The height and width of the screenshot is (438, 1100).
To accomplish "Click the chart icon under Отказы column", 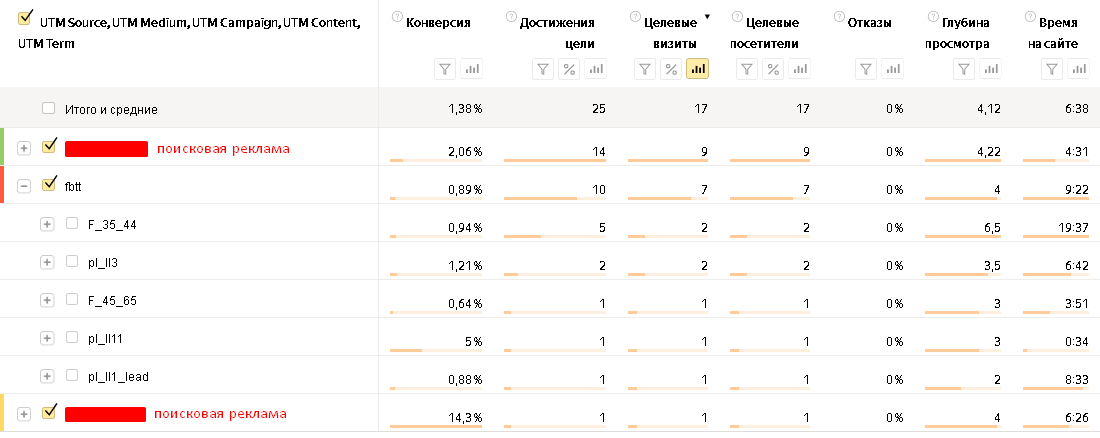I will (x=891, y=69).
